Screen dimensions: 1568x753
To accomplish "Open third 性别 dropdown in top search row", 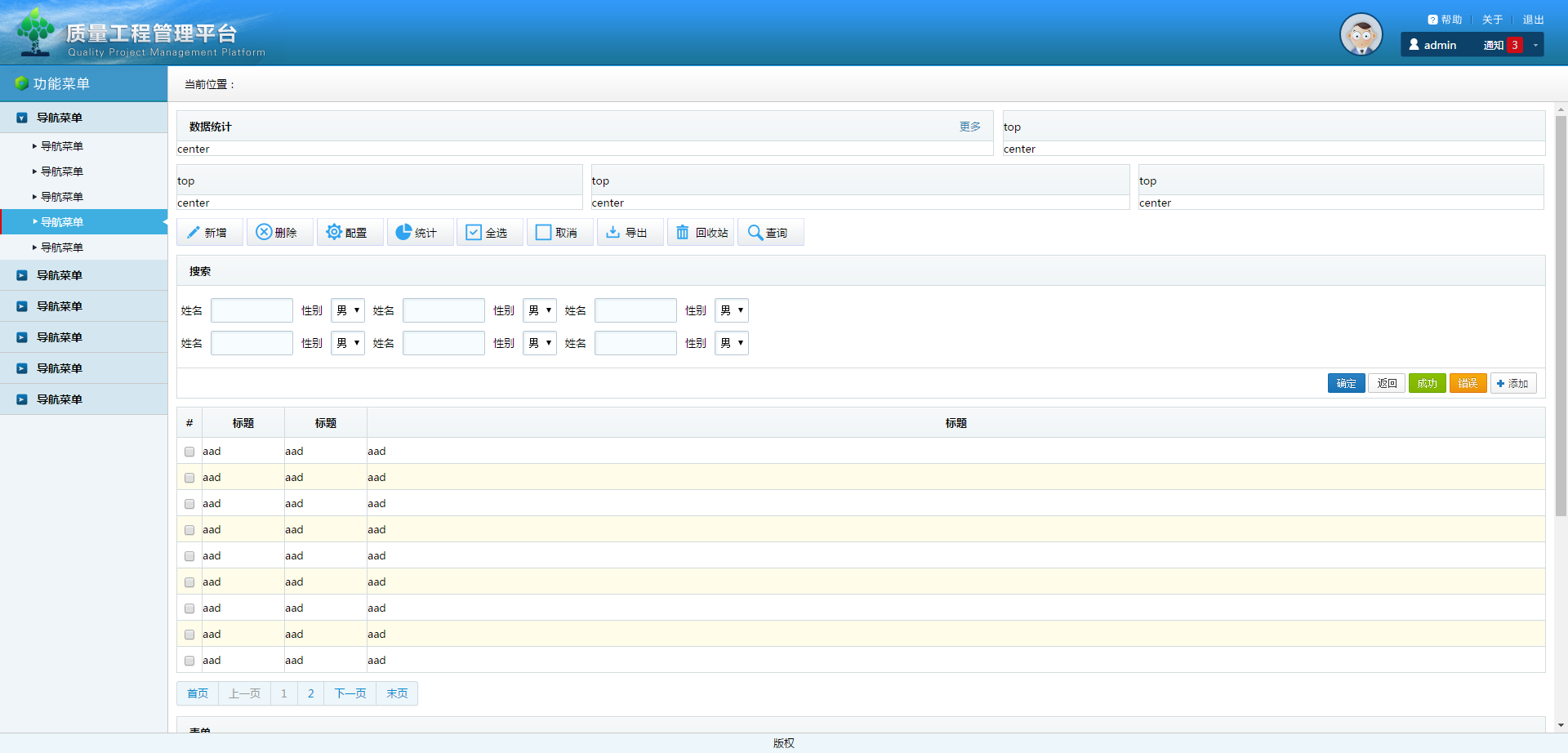I will tap(732, 310).
